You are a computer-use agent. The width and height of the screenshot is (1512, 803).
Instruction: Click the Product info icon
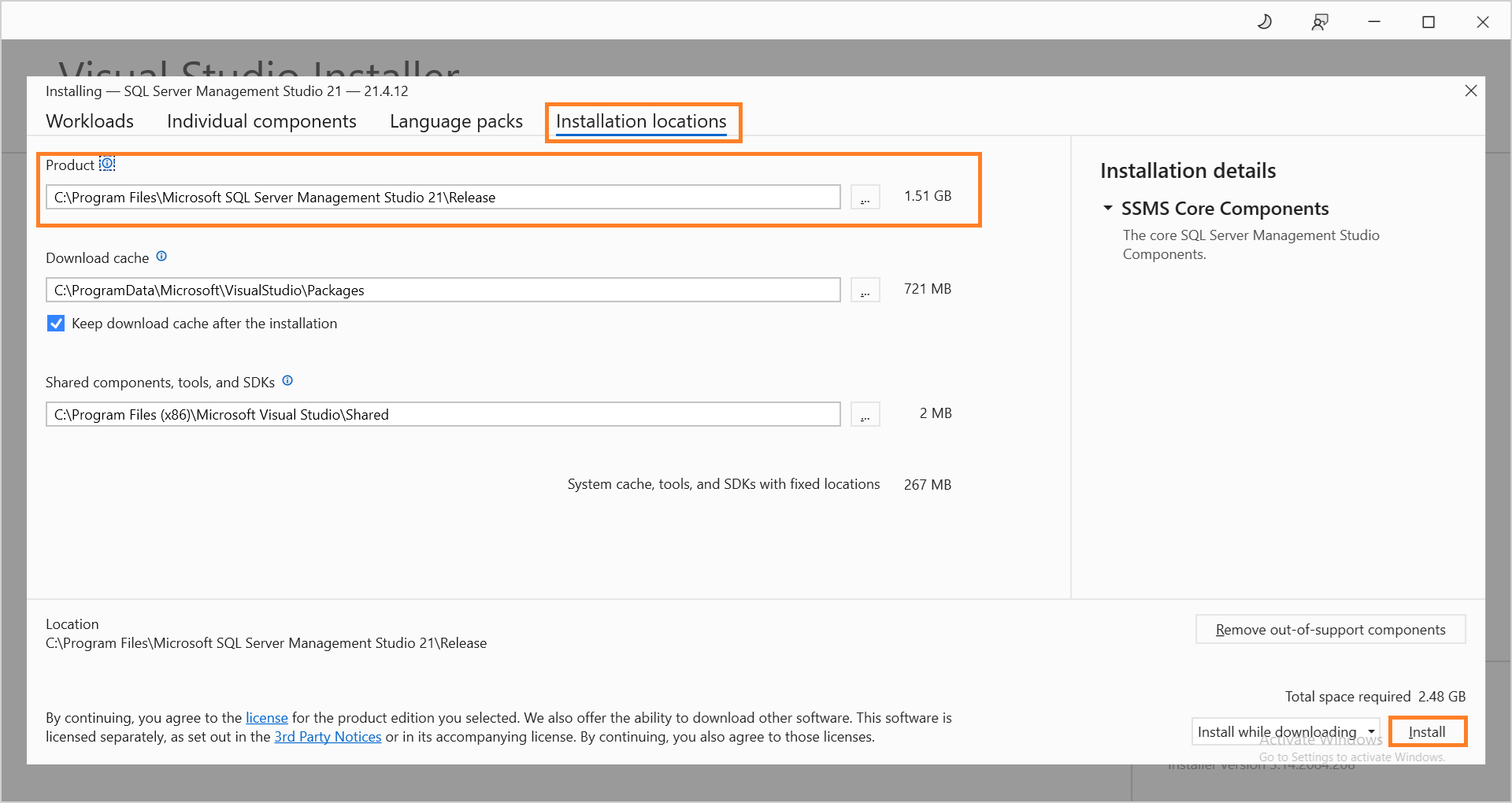(x=107, y=164)
